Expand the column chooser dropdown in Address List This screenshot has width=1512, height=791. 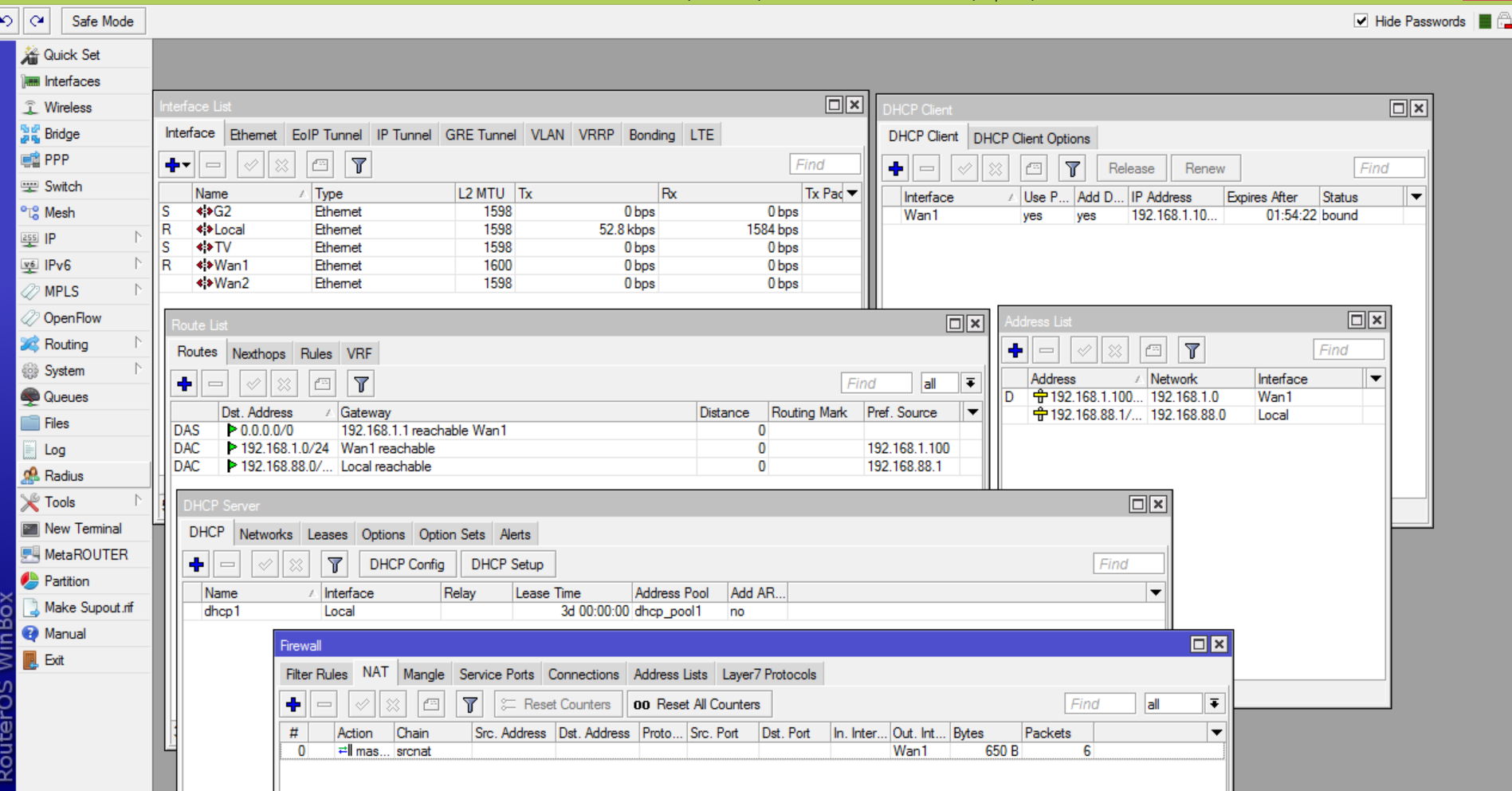1376,379
